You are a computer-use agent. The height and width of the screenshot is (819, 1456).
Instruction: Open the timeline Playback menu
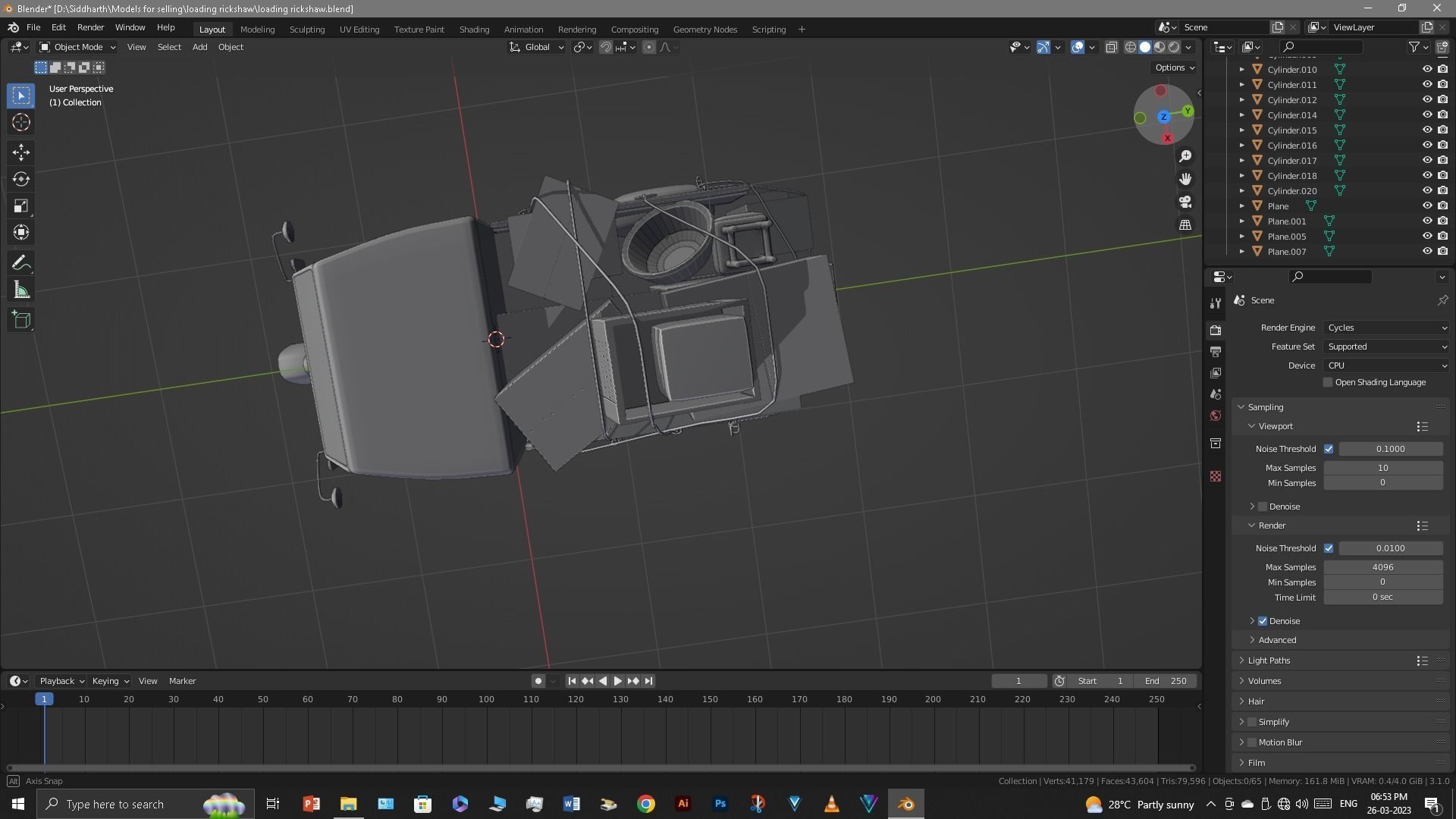click(x=61, y=681)
